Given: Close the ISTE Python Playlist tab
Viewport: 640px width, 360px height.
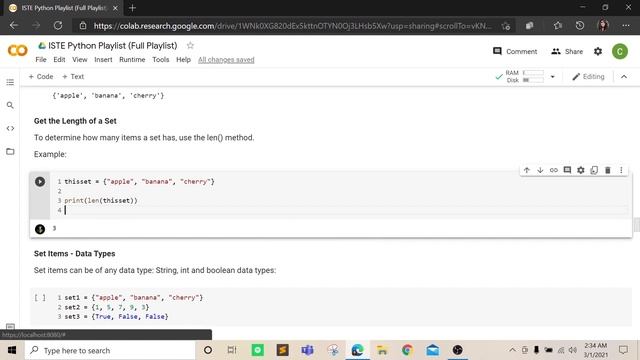Looking at the screenshot, I should [115, 8].
